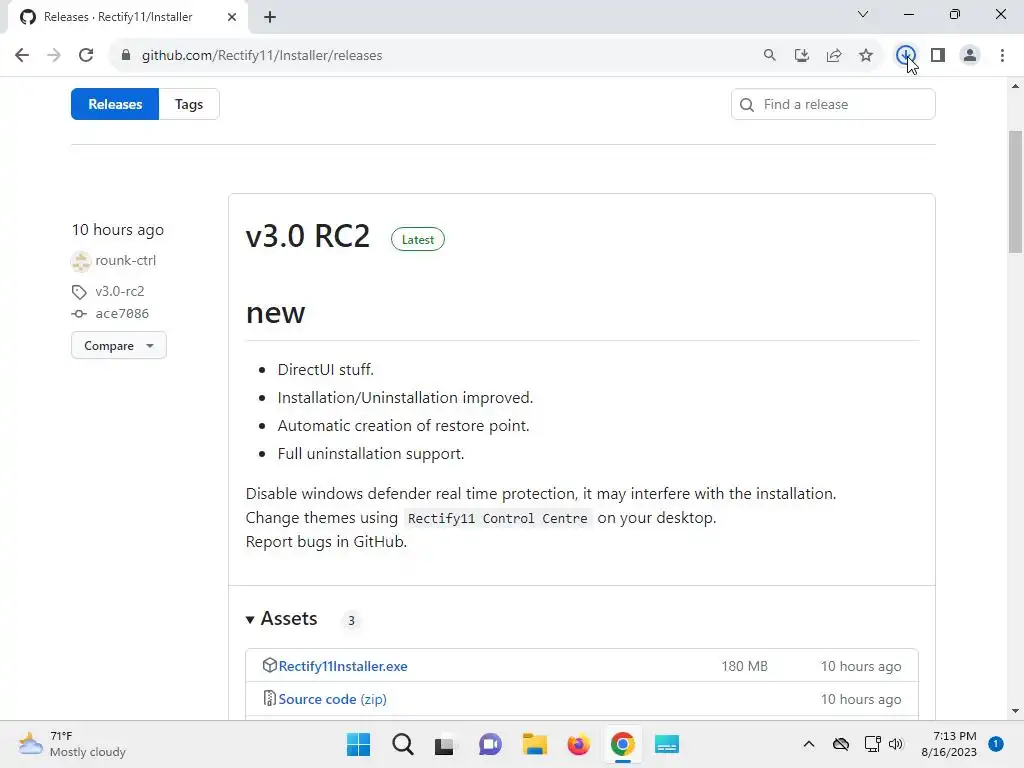Click the browser forward arrow
The width and height of the screenshot is (1024, 768).
point(54,56)
